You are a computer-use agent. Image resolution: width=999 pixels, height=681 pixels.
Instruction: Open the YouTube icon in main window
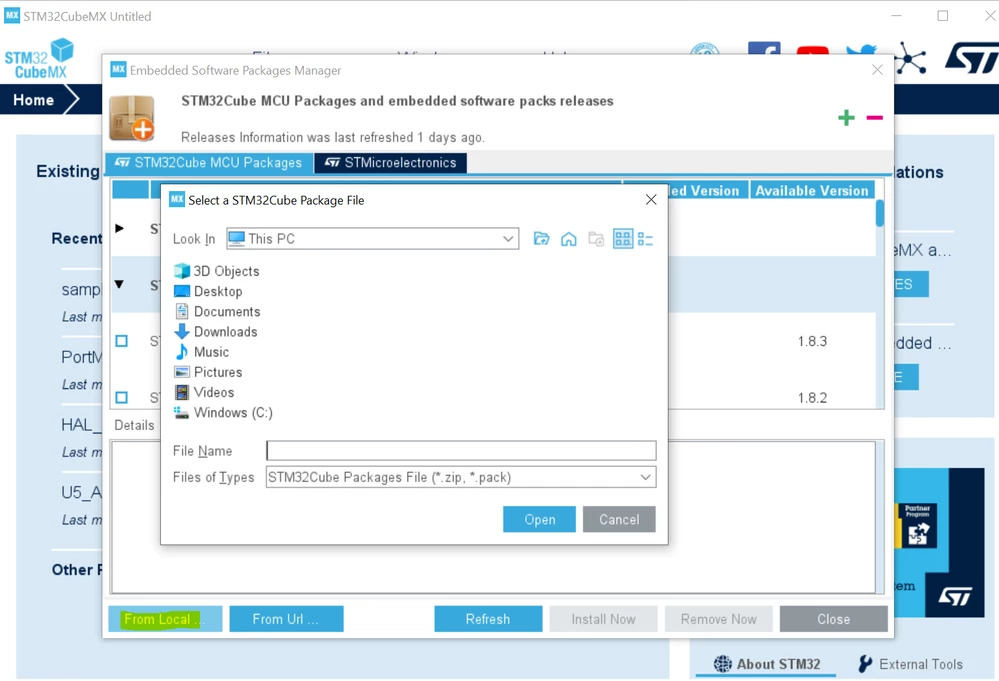812,50
